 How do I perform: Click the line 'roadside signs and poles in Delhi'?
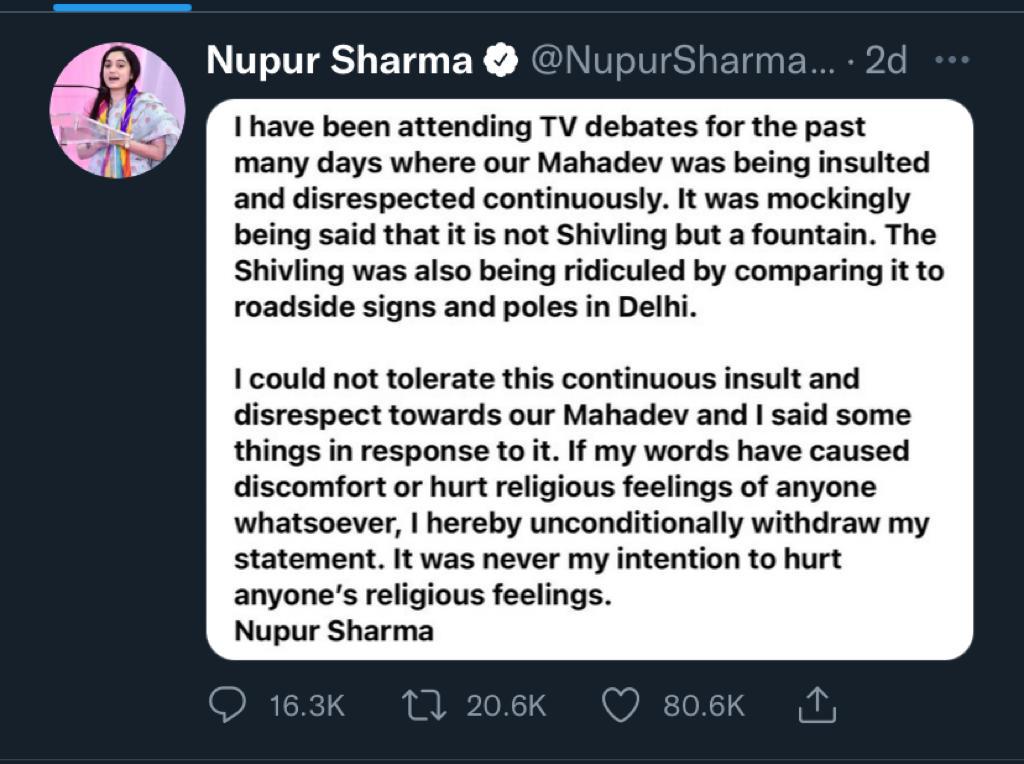463,307
